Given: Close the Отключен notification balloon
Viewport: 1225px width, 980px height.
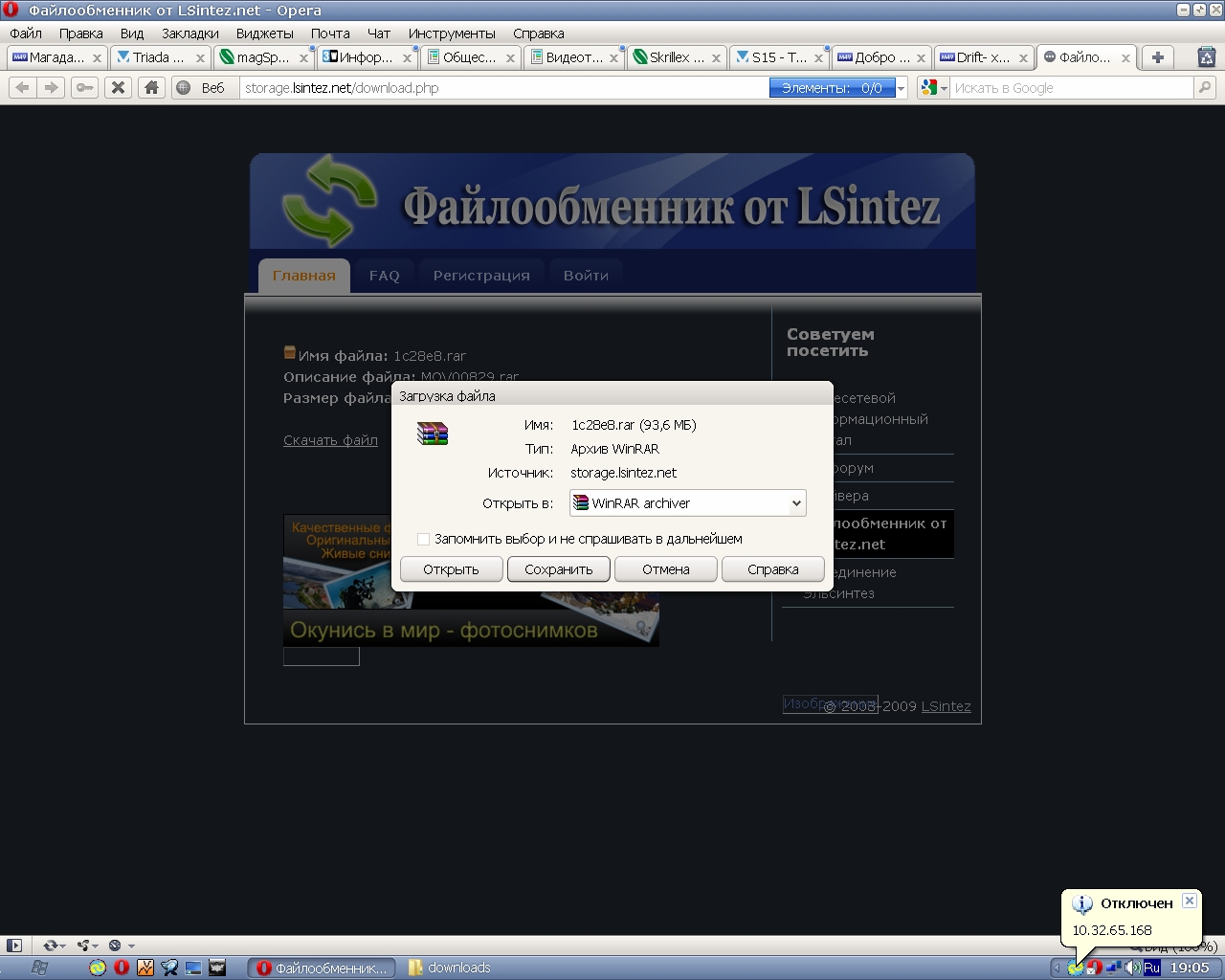Looking at the screenshot, I should (1189, 901).
